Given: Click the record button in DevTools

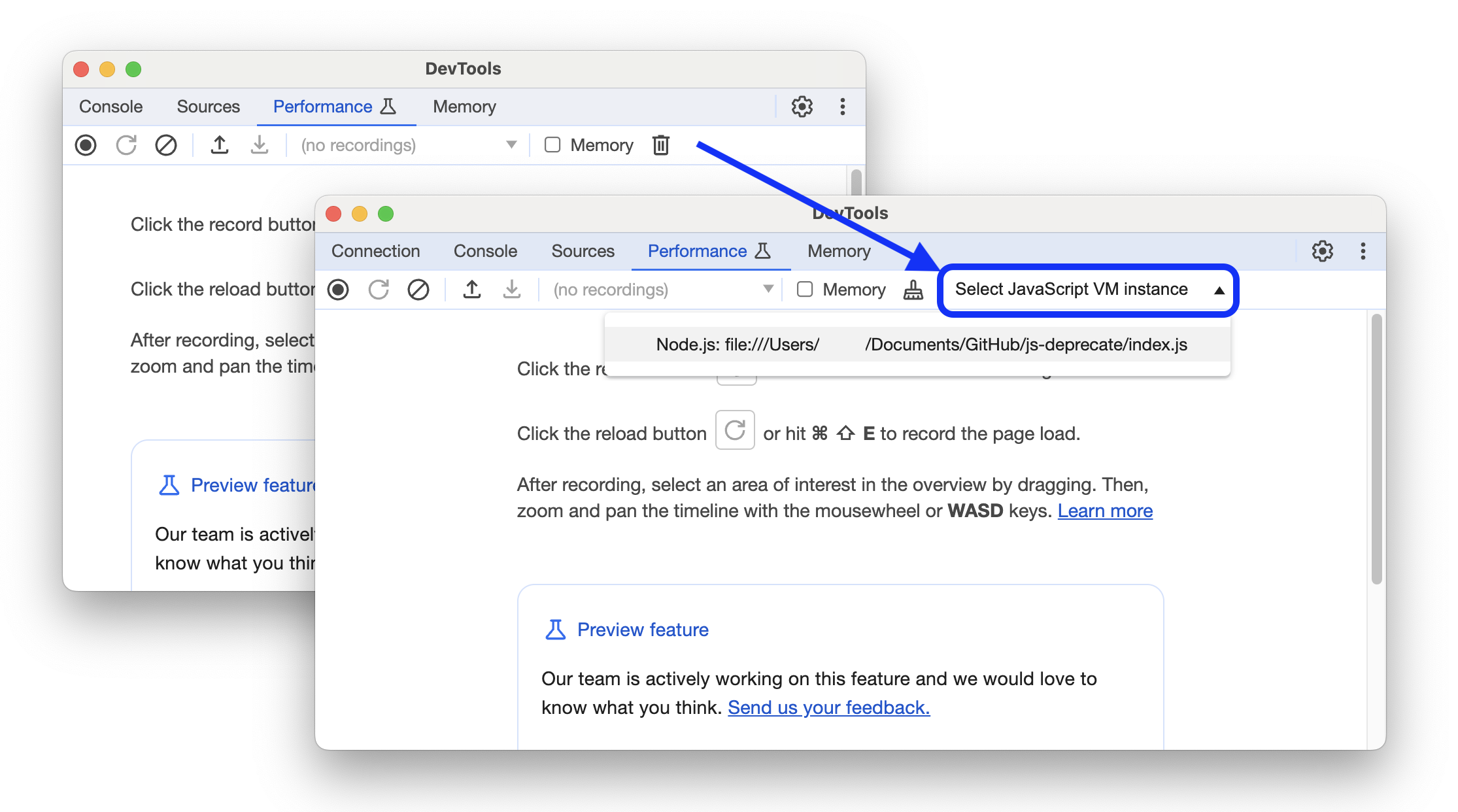Looking at the screenshot, I should [x=341, y=290].
